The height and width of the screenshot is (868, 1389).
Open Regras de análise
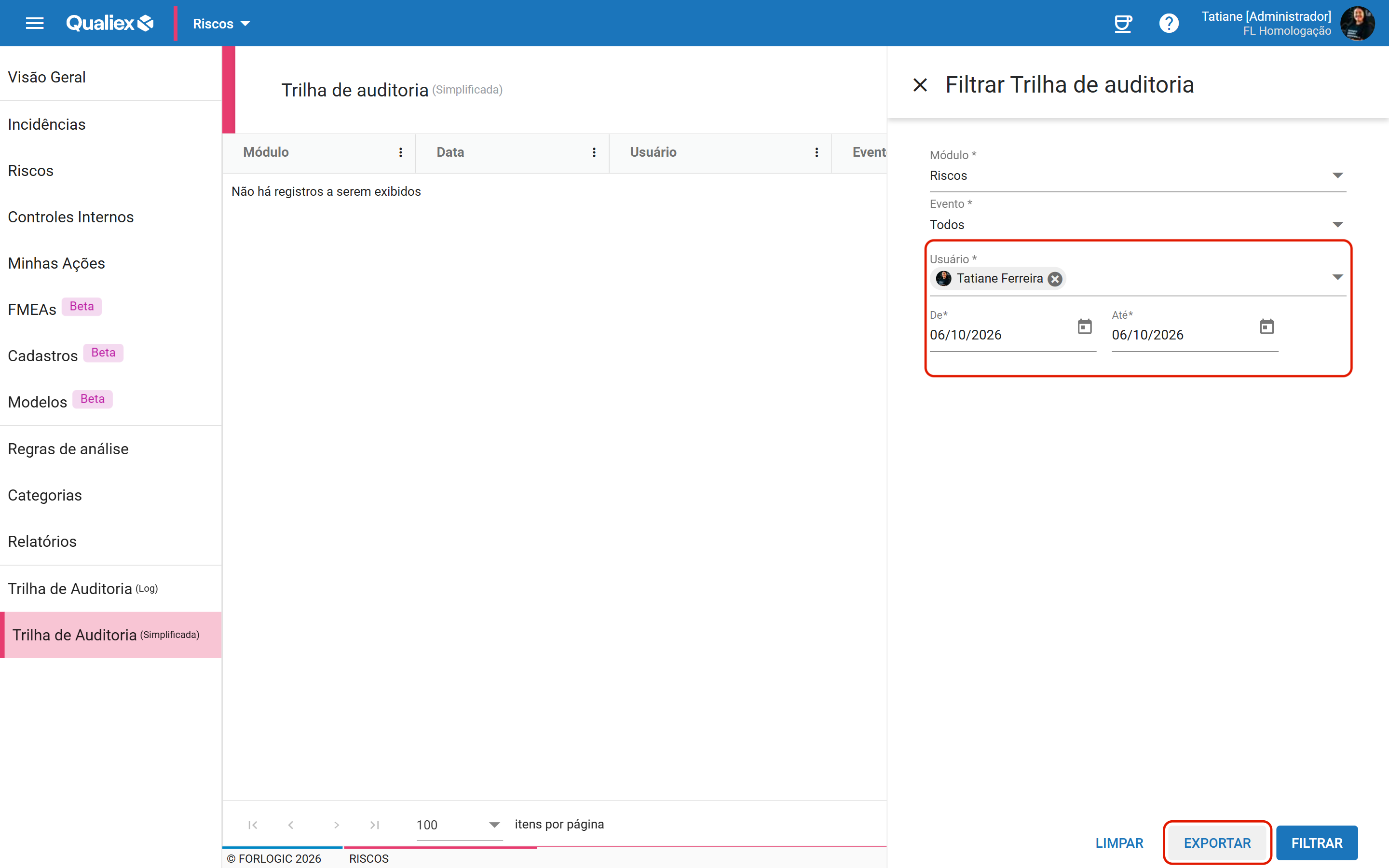111,449
